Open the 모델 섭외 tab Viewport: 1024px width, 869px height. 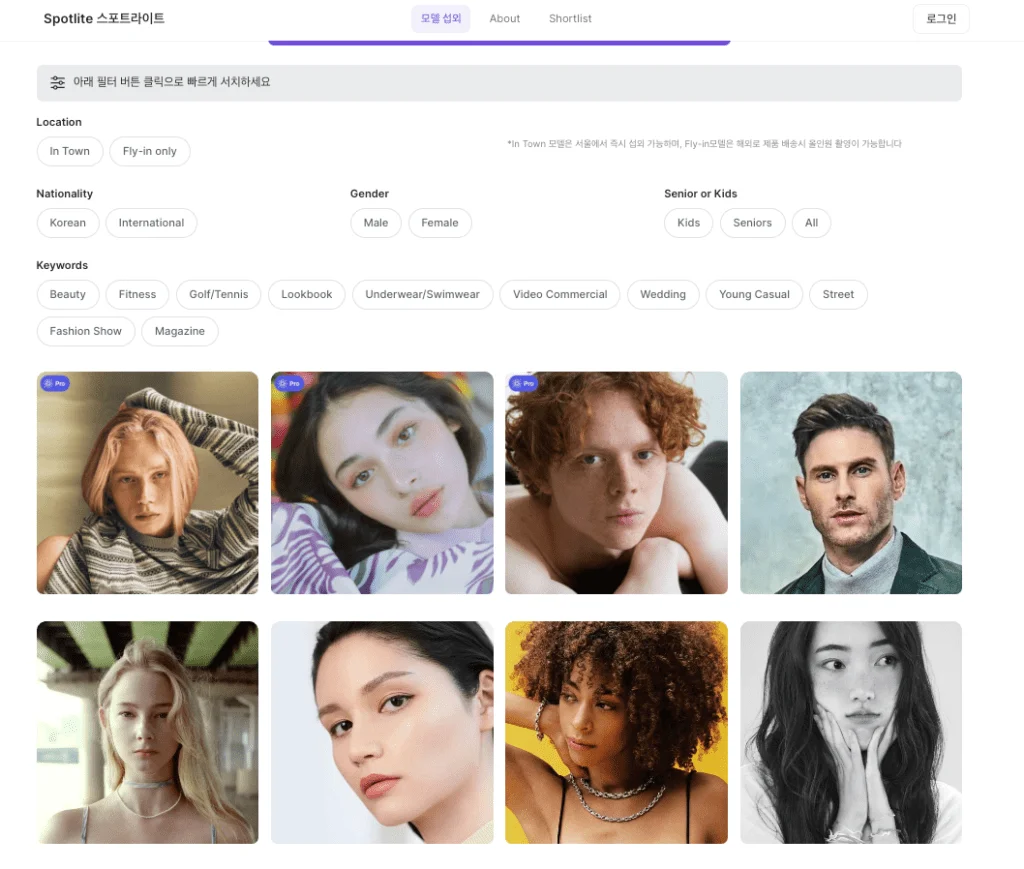[x=441, y=19]
